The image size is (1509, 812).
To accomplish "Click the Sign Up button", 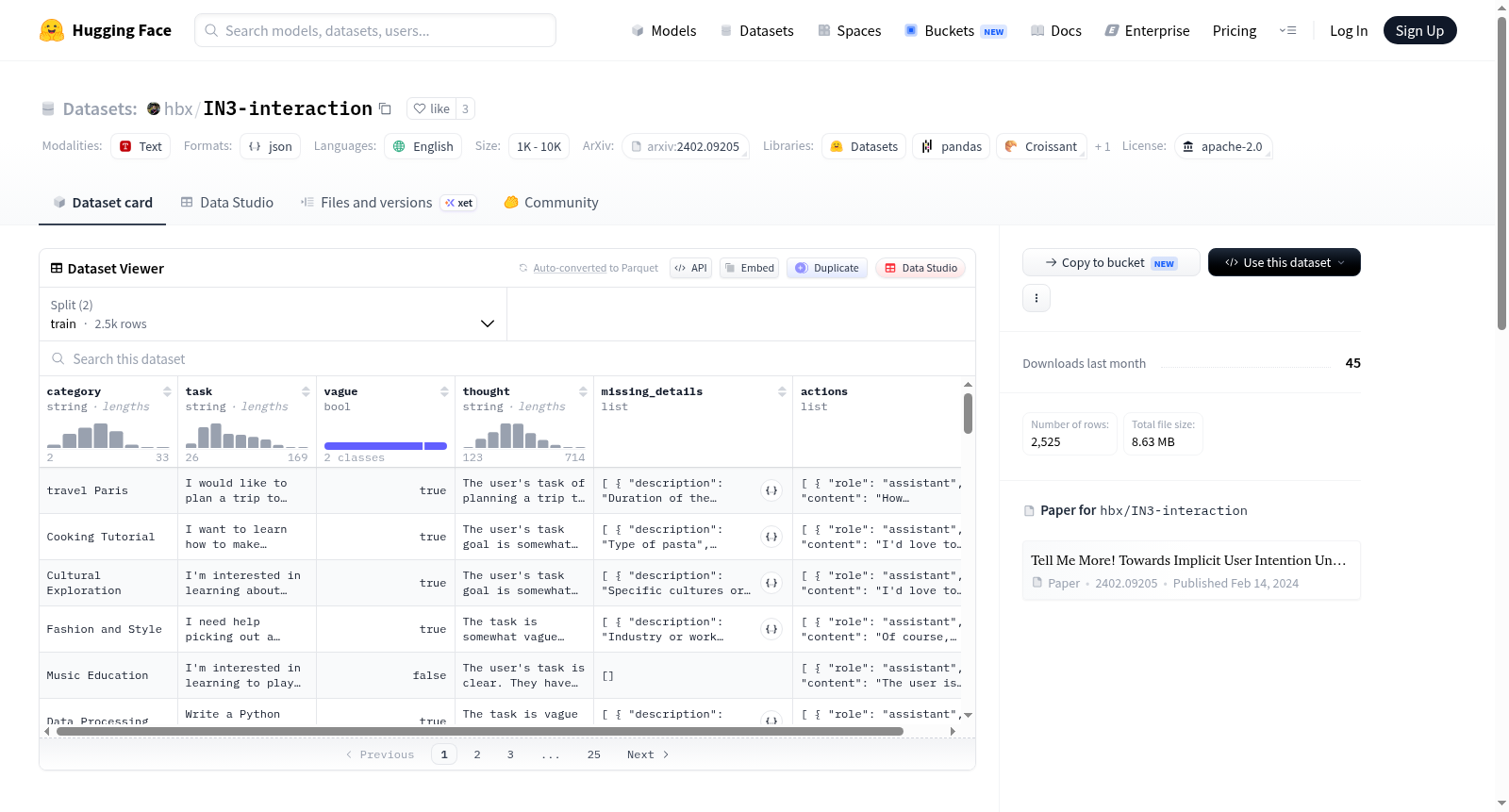I will [1419, 30].
